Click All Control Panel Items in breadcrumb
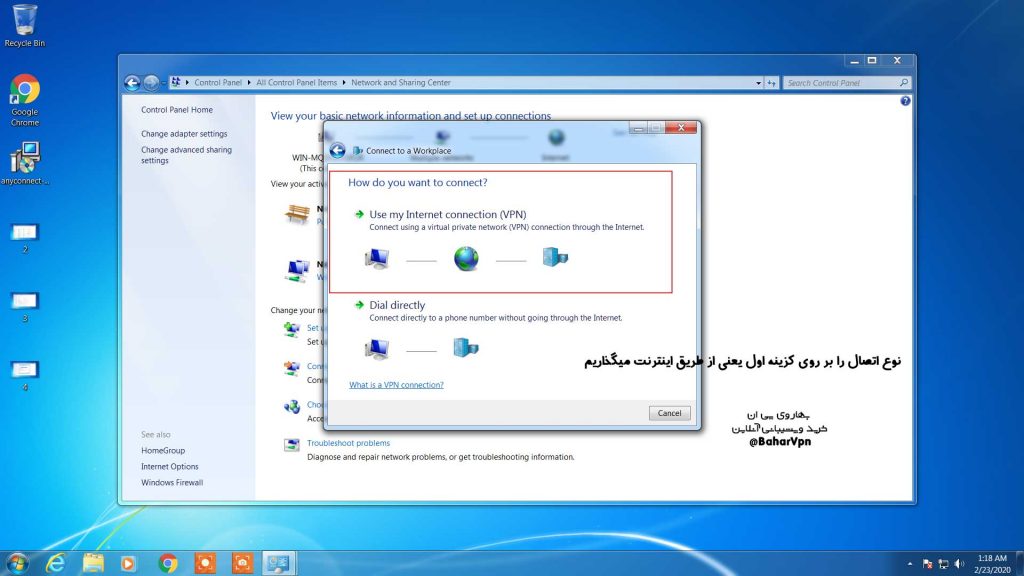The height and width of the screenshot is (576, 1024). (296, 83)
